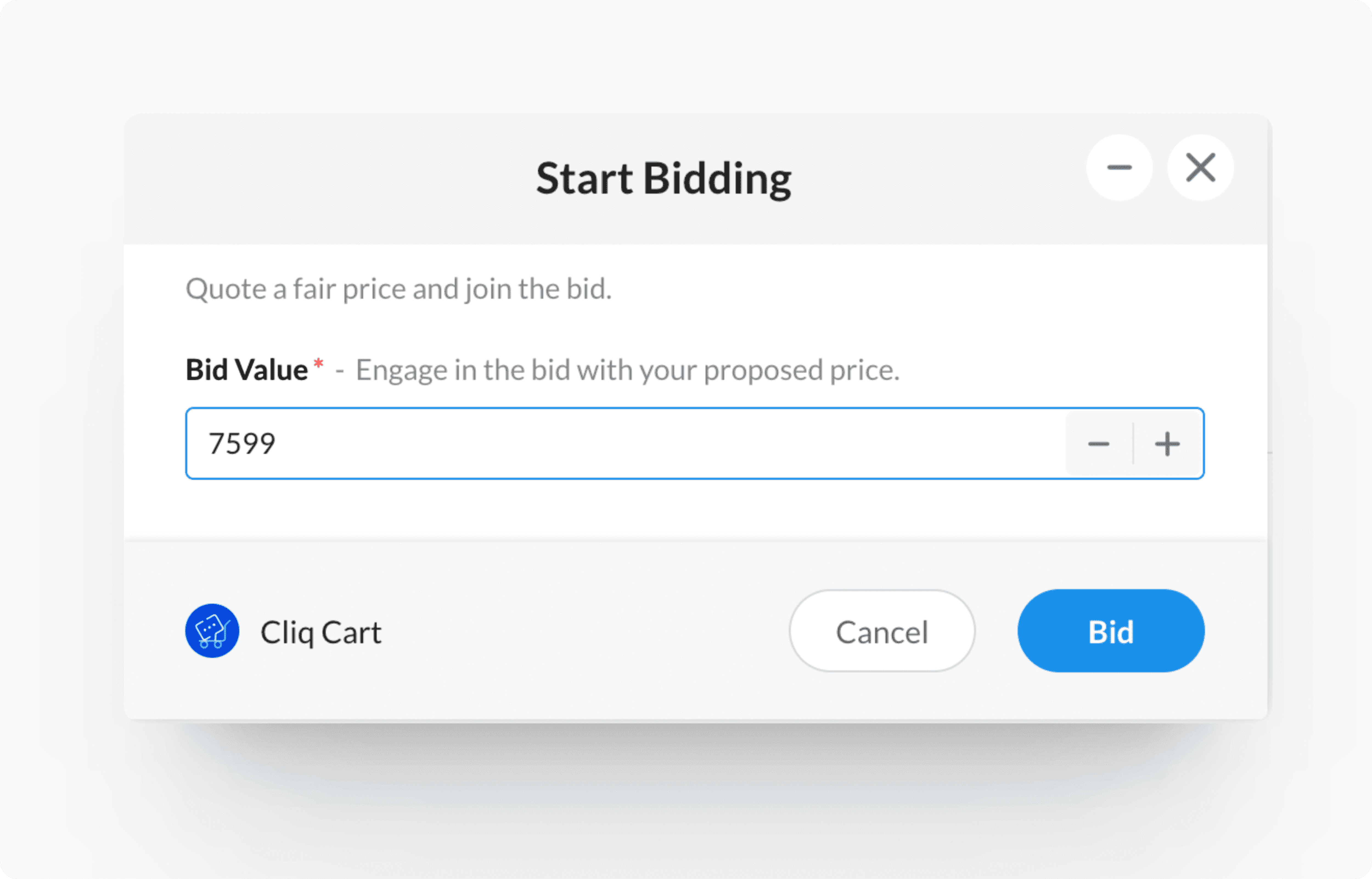This screenshot has width=1372, height=879.
Task: Minimize the Start Bidding dialog
Action: tap(1119, 167)
